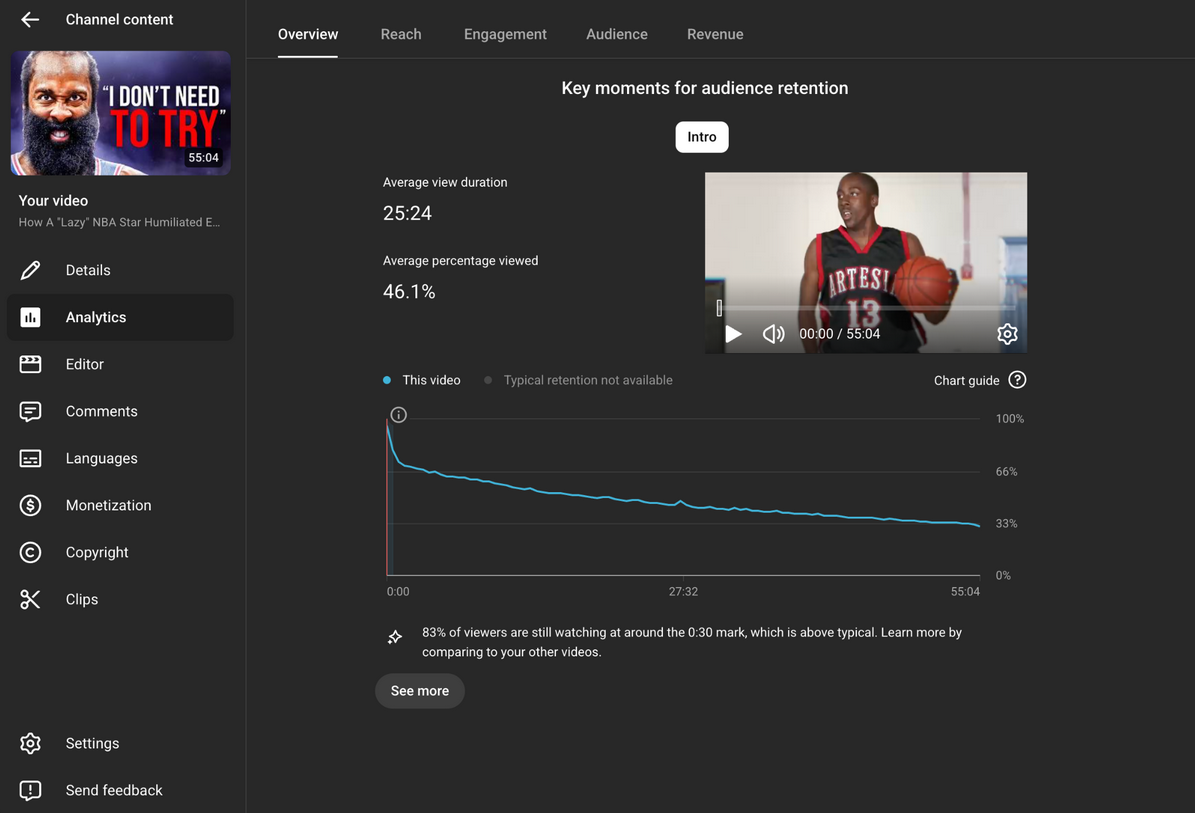
Task: Click the Chart guide link text
Action: pos(966,380)
